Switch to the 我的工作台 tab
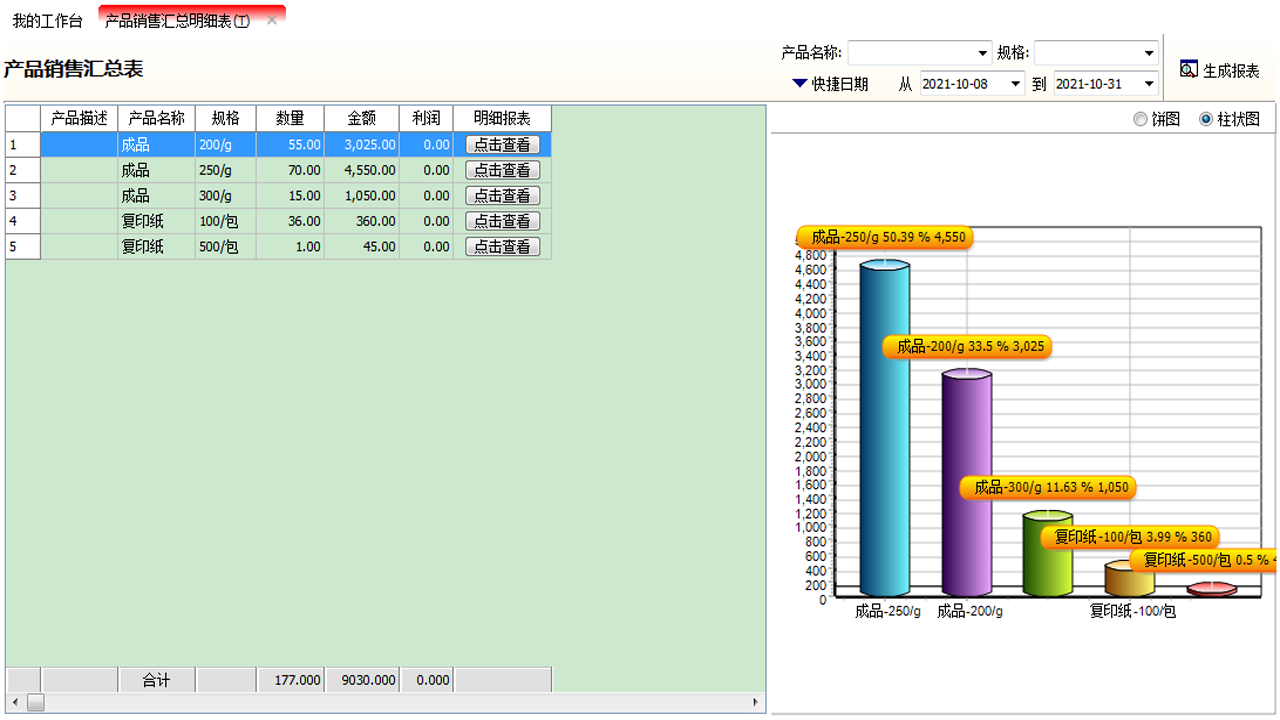 46,20
